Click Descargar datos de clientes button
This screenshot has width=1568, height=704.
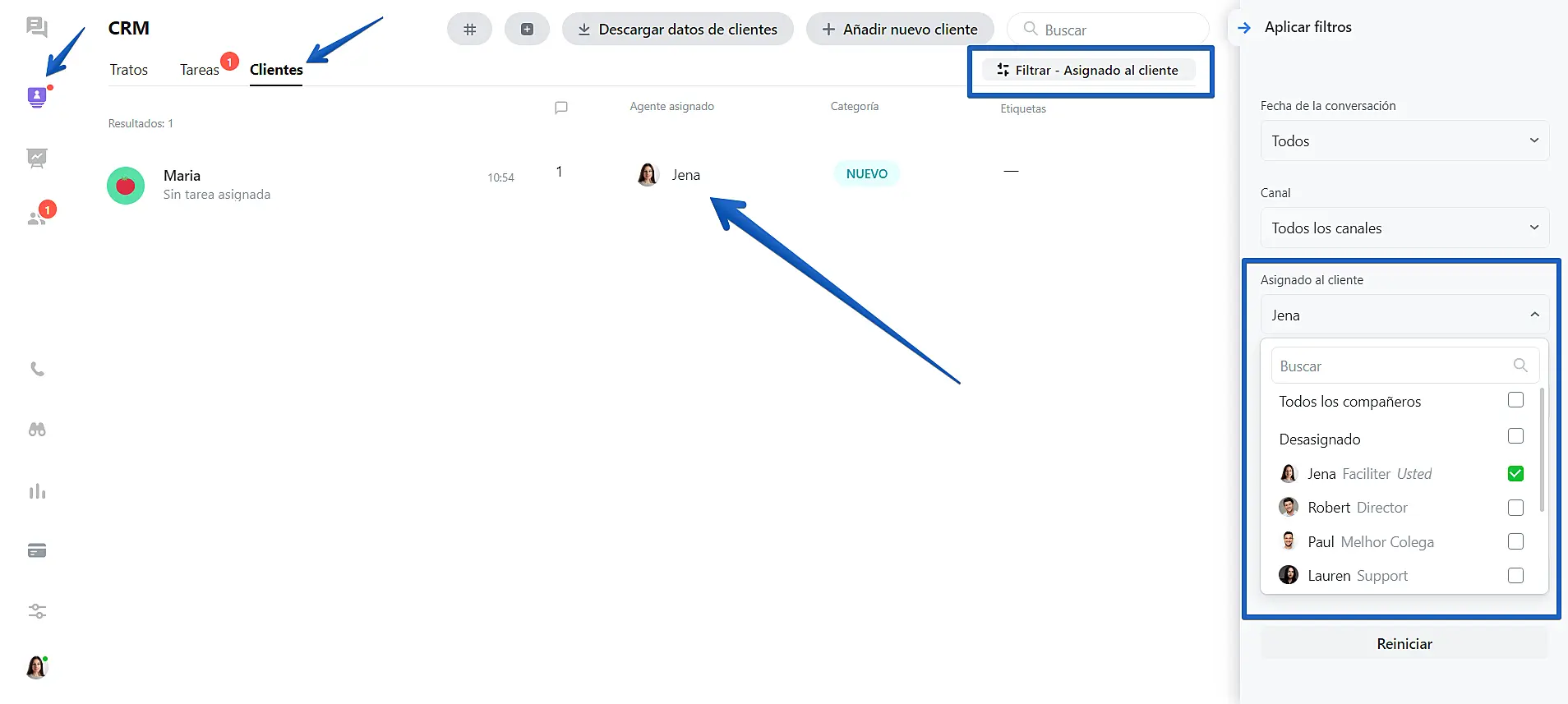coord(677,30)
